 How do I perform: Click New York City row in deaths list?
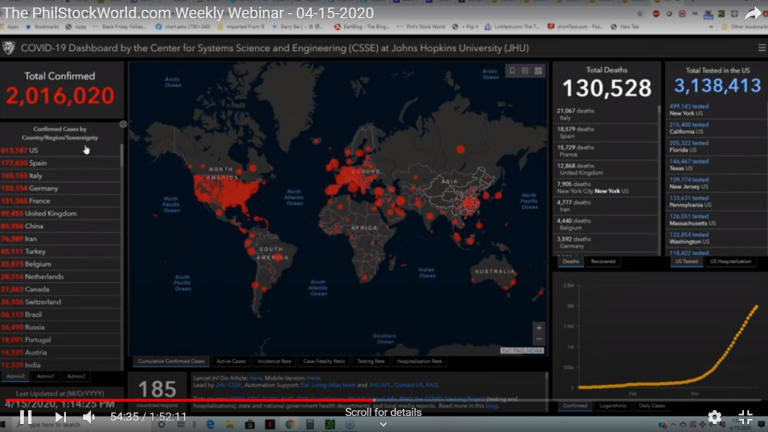605,188
